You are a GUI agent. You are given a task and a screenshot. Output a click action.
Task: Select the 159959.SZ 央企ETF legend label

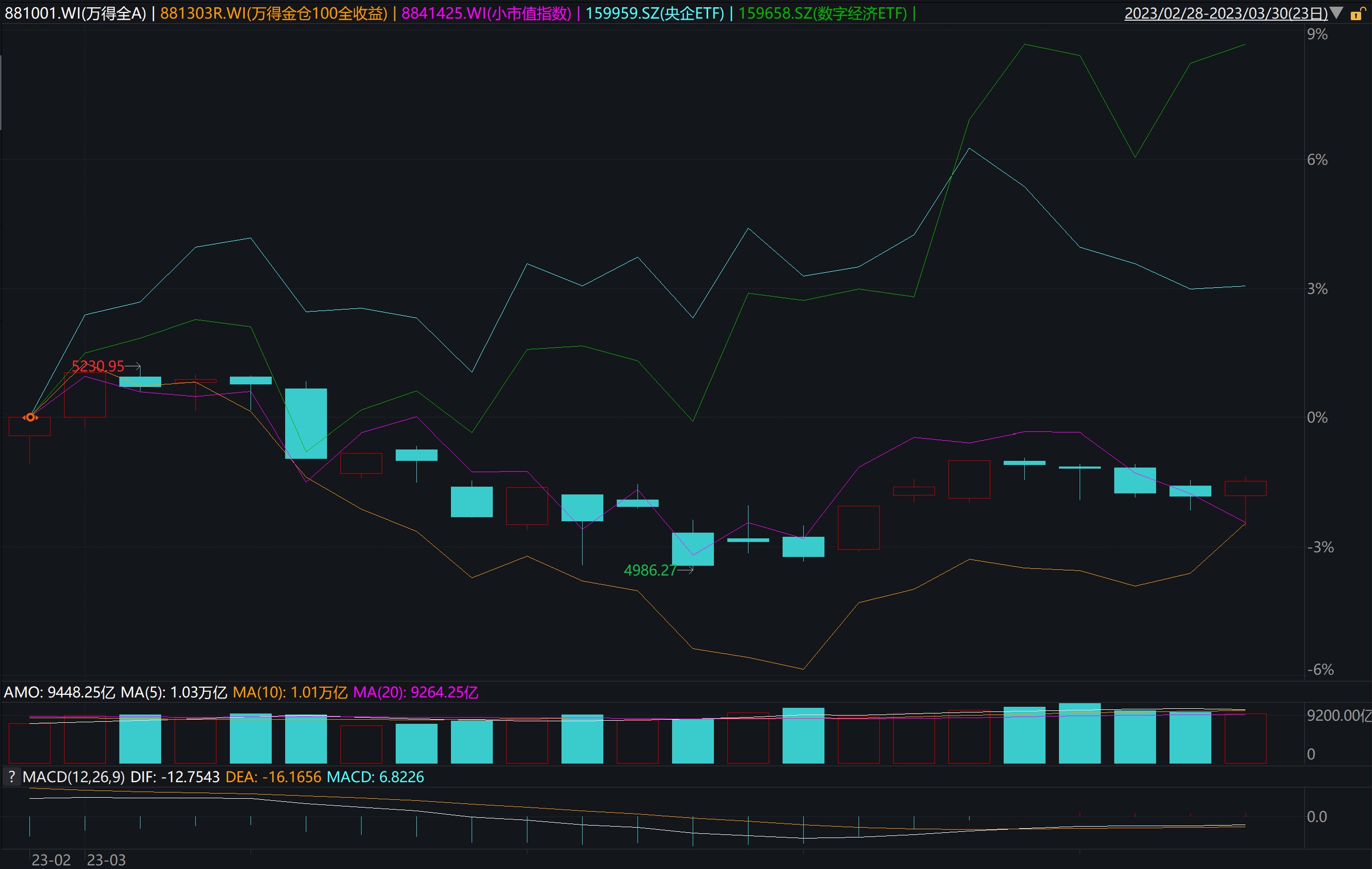click(x=654, y=13)
